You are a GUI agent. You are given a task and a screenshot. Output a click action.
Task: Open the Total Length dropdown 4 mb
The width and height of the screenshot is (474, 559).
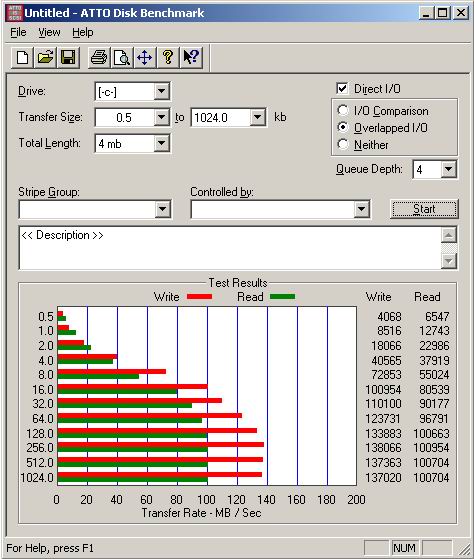161,143
